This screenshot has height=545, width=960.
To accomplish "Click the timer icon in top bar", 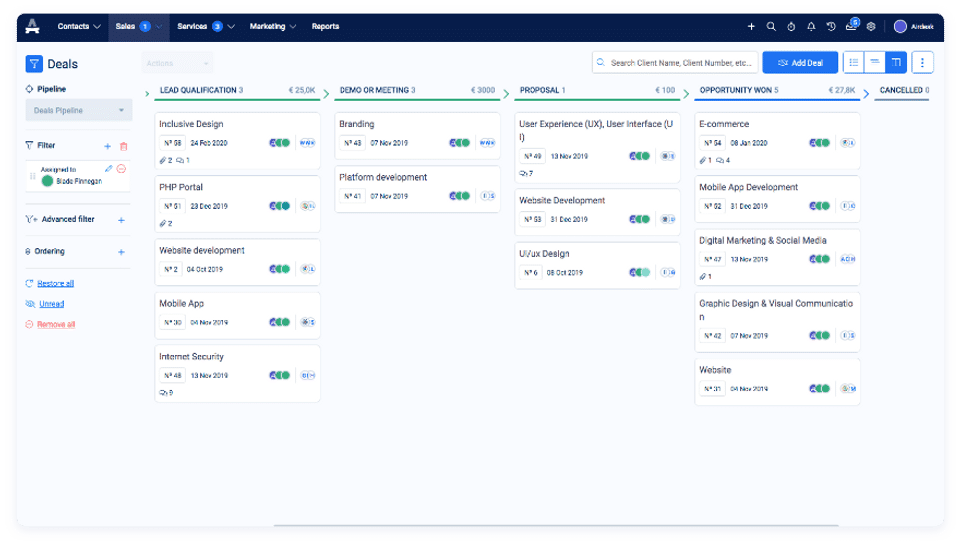I will click(x=791, y=26).
